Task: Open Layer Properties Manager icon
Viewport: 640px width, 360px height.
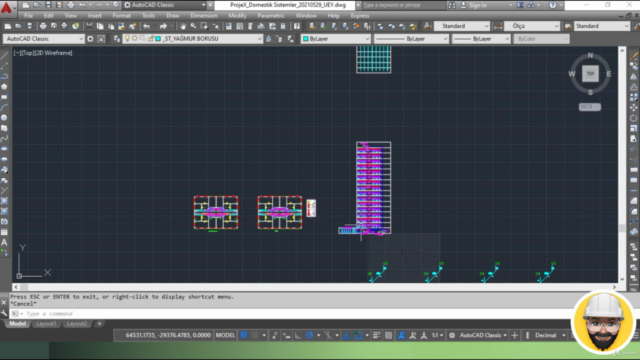Action: coord(117,39)
